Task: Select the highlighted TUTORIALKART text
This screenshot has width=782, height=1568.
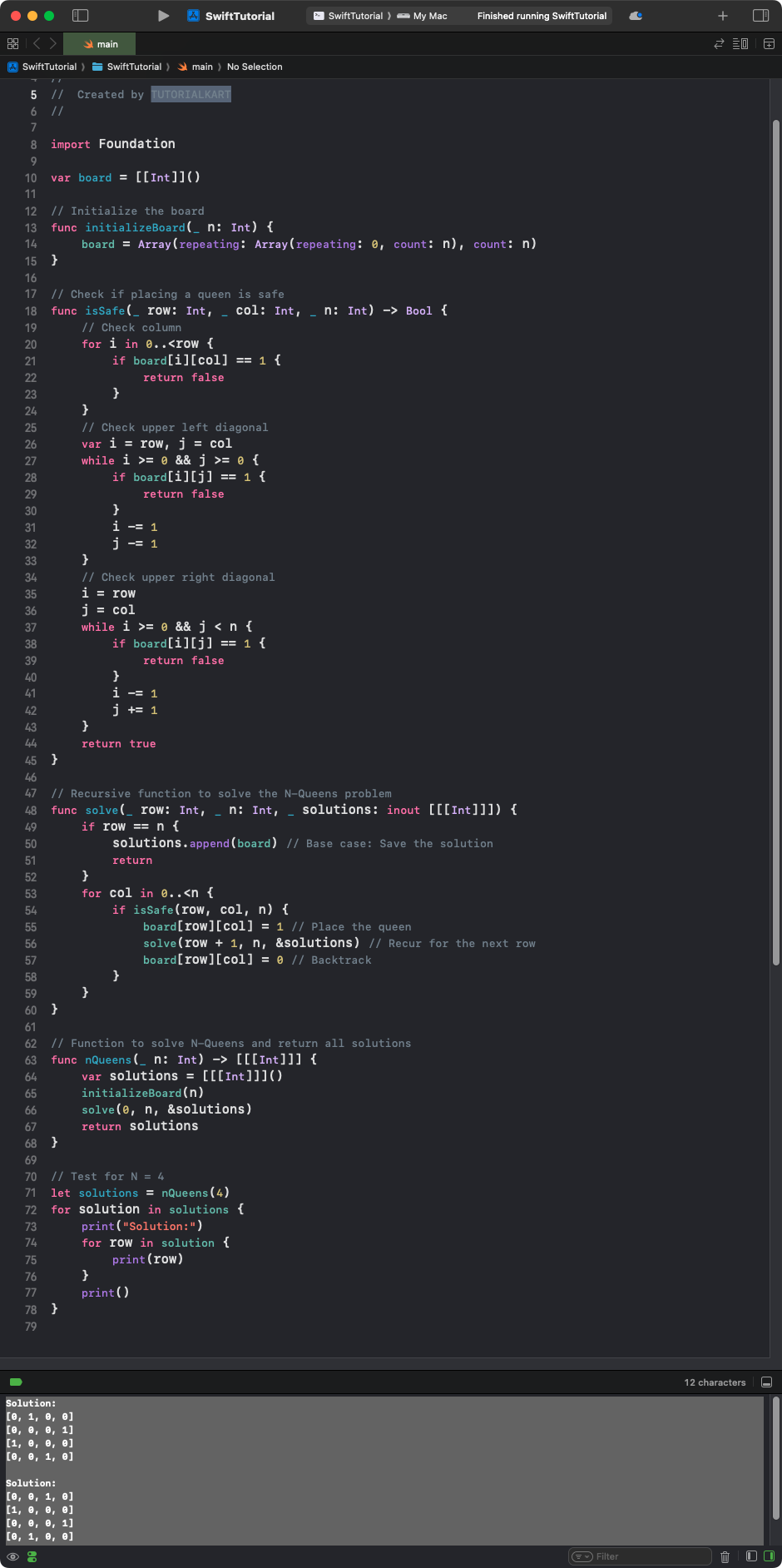Action: tap(191, 95)
